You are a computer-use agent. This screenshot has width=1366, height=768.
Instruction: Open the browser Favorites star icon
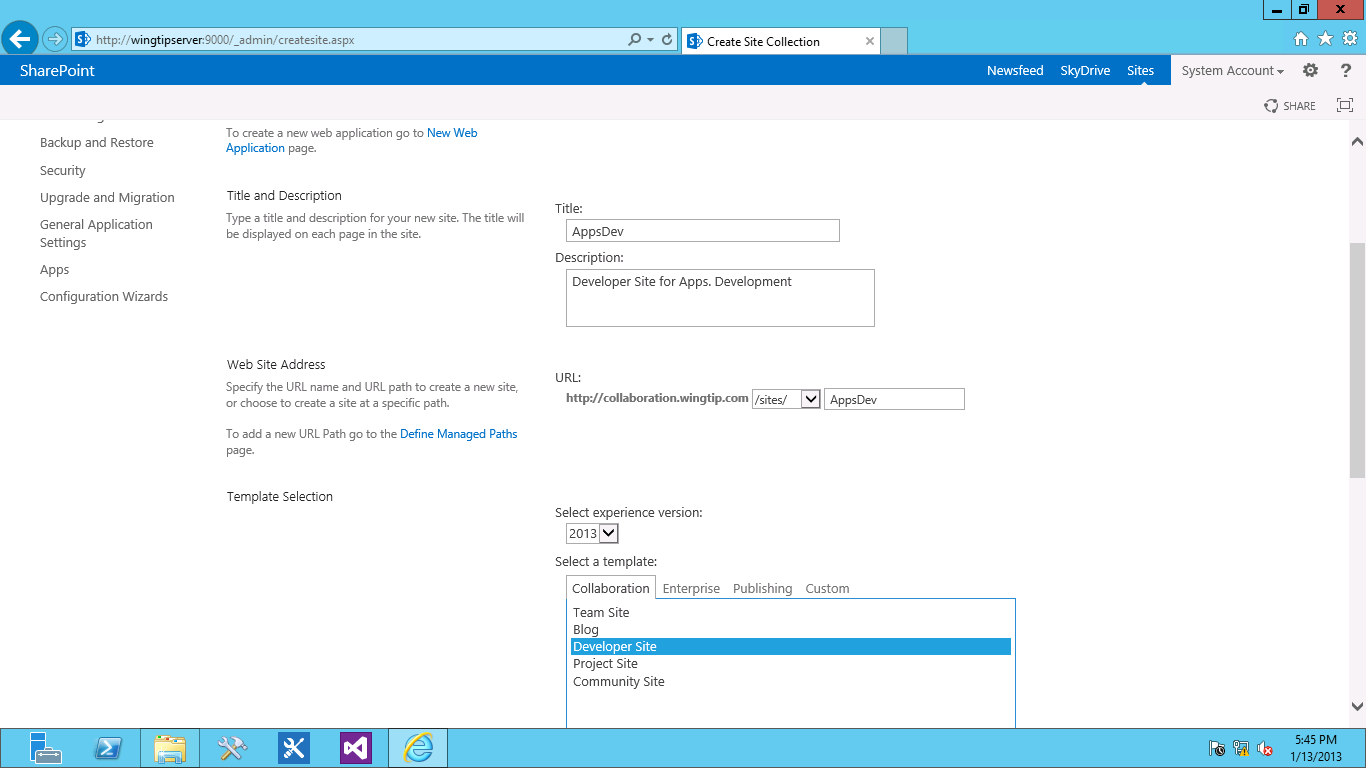coord(1325,39)
